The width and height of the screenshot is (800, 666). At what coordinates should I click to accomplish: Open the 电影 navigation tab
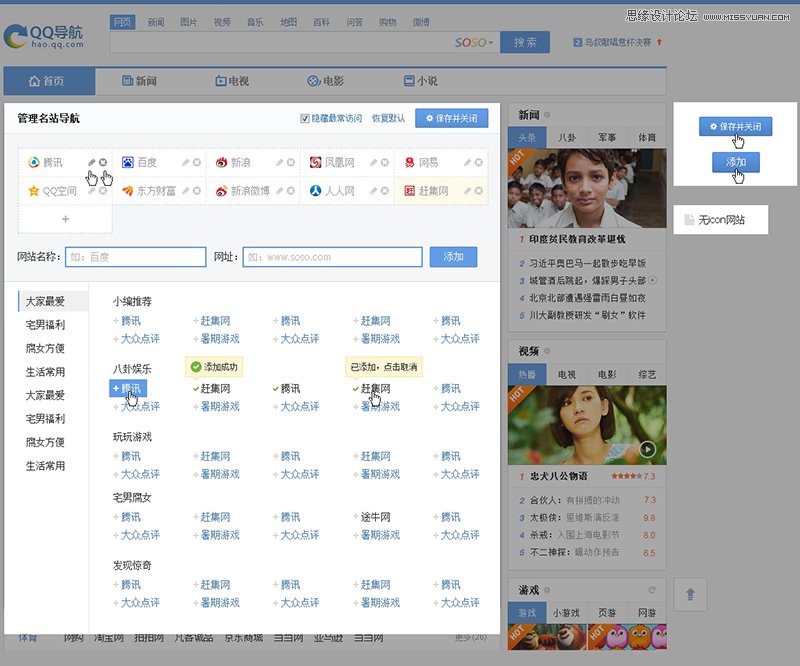click(326, 81)
